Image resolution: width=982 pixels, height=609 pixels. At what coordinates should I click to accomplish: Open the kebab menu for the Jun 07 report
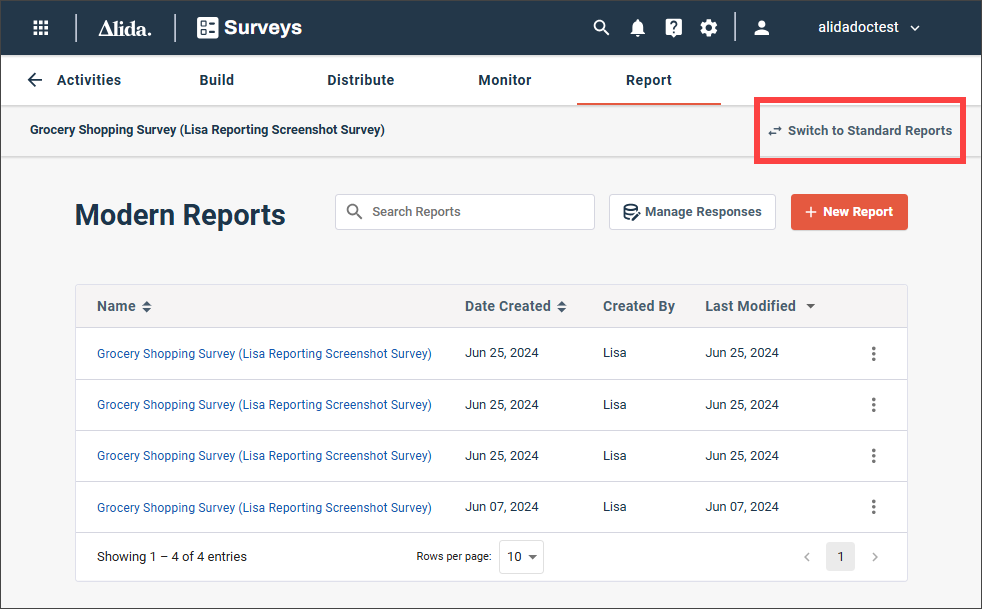click(x=873, y=507)
